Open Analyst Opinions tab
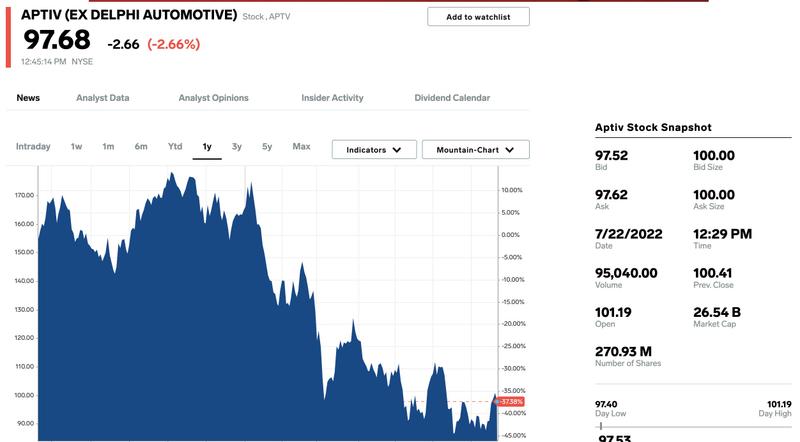Screen dimensions: 800x442 point(213,98)
